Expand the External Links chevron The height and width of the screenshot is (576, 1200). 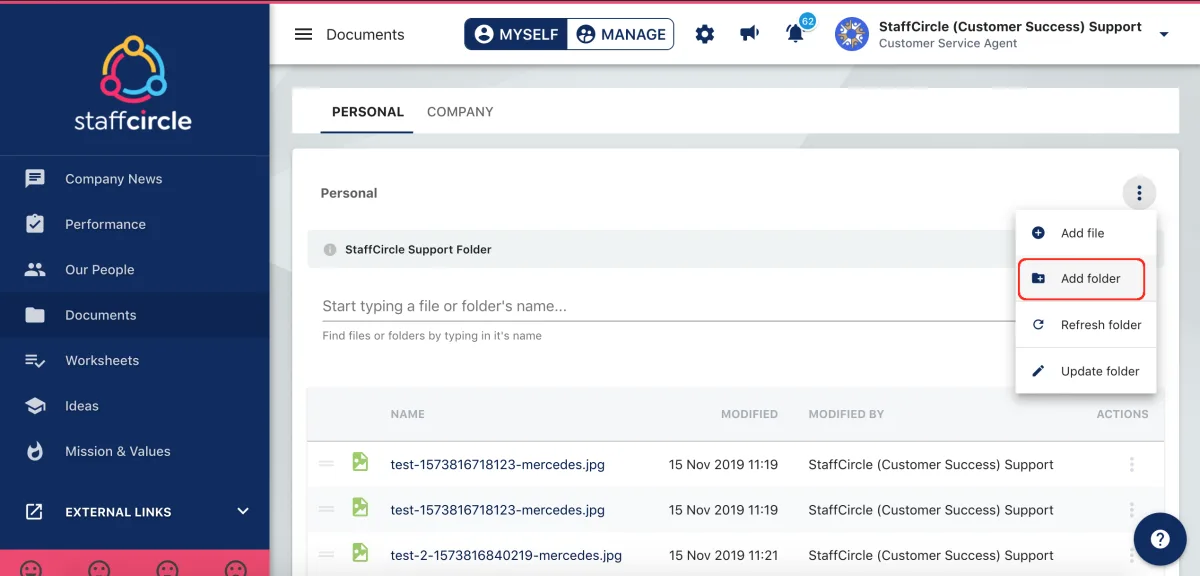[x=243, y=511]
